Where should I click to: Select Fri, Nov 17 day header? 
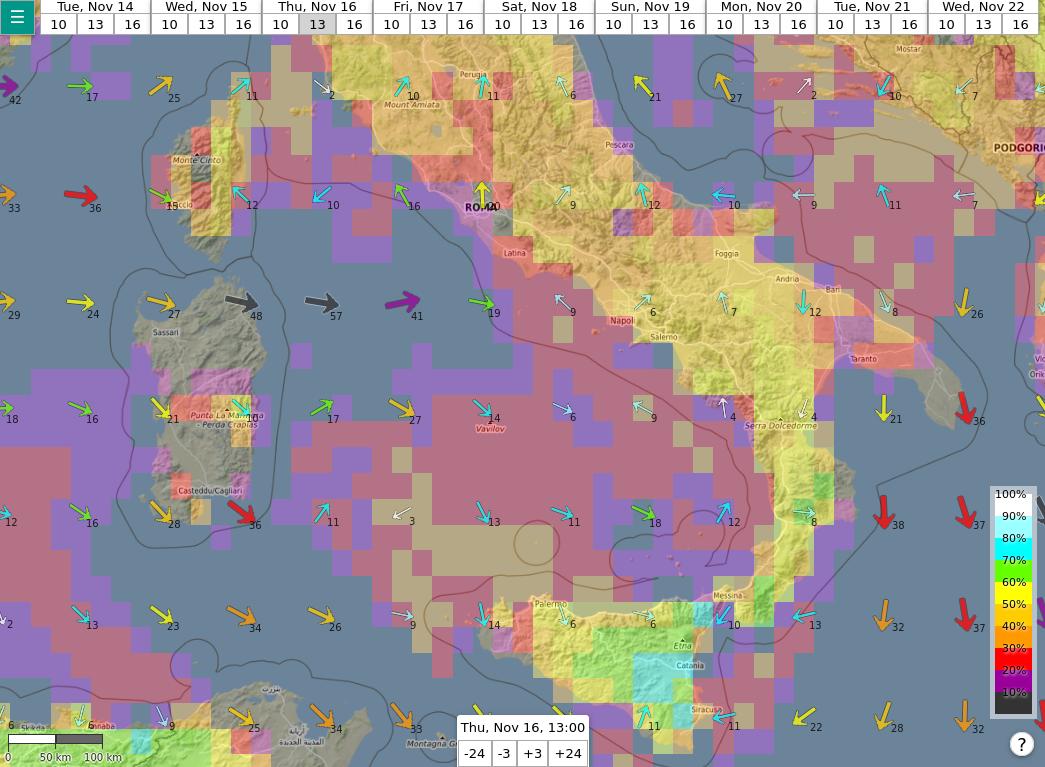pyautogui.click(x=428, y=7)
